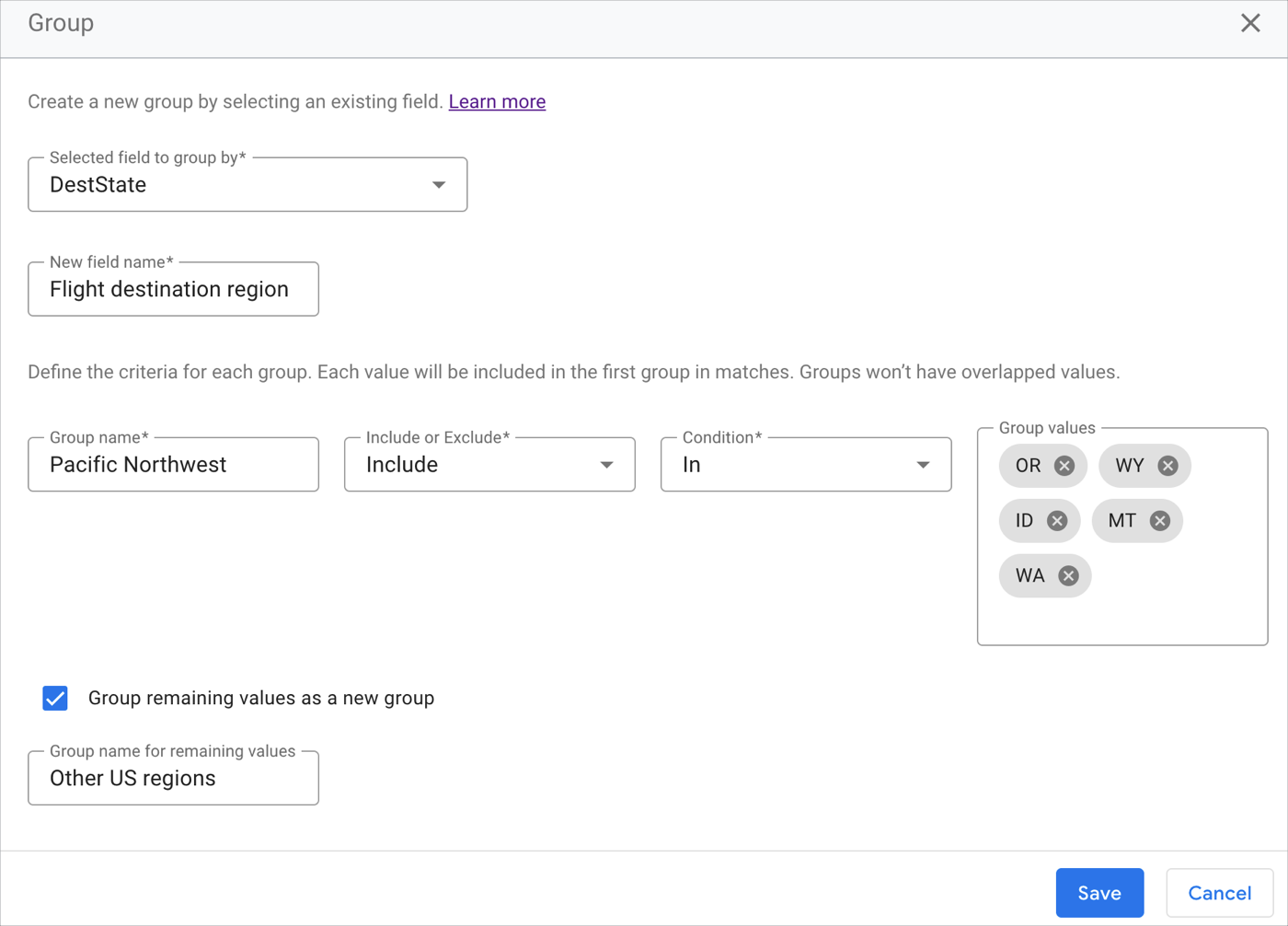Remove WA from the Group values
This screenshot has height=926, width=1288.
click(x=1068, y=575)
